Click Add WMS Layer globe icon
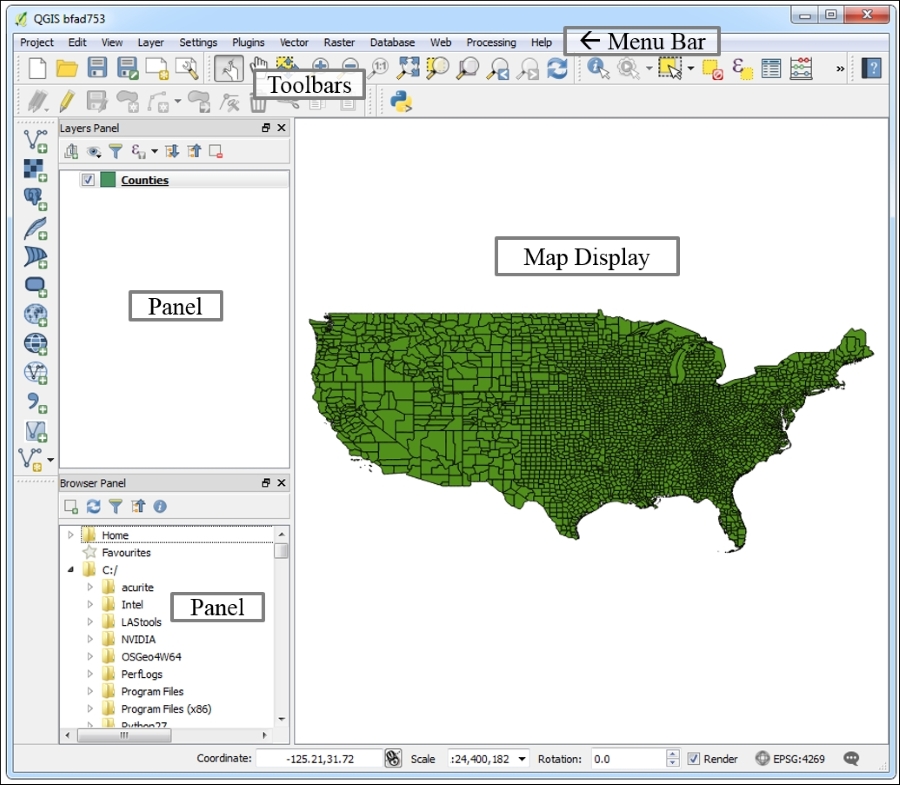The image size is (900, 785). pyautogui.click(x=36, y=314)
